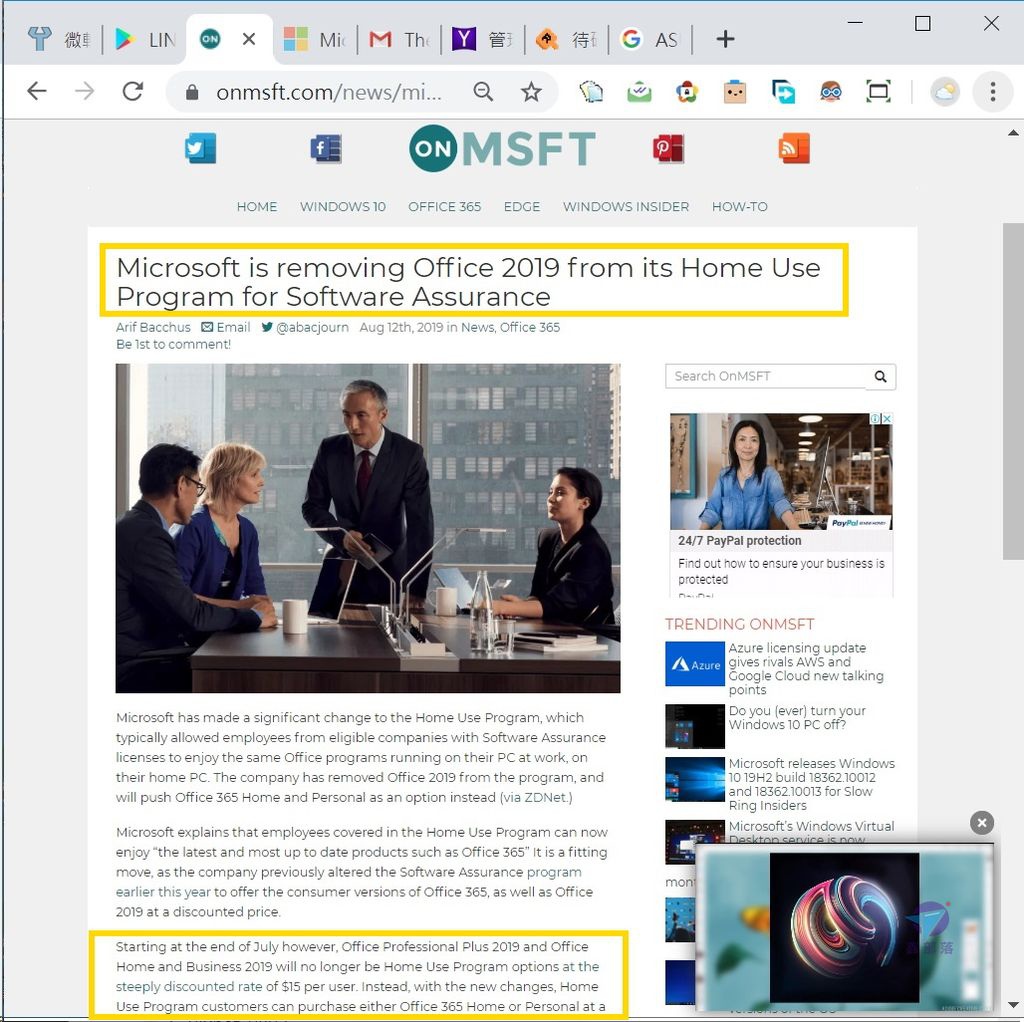This screenshot has width=1024, height=1022.
Task: Click the green checkmark inbox extension icon
Action: coord(639,91)
